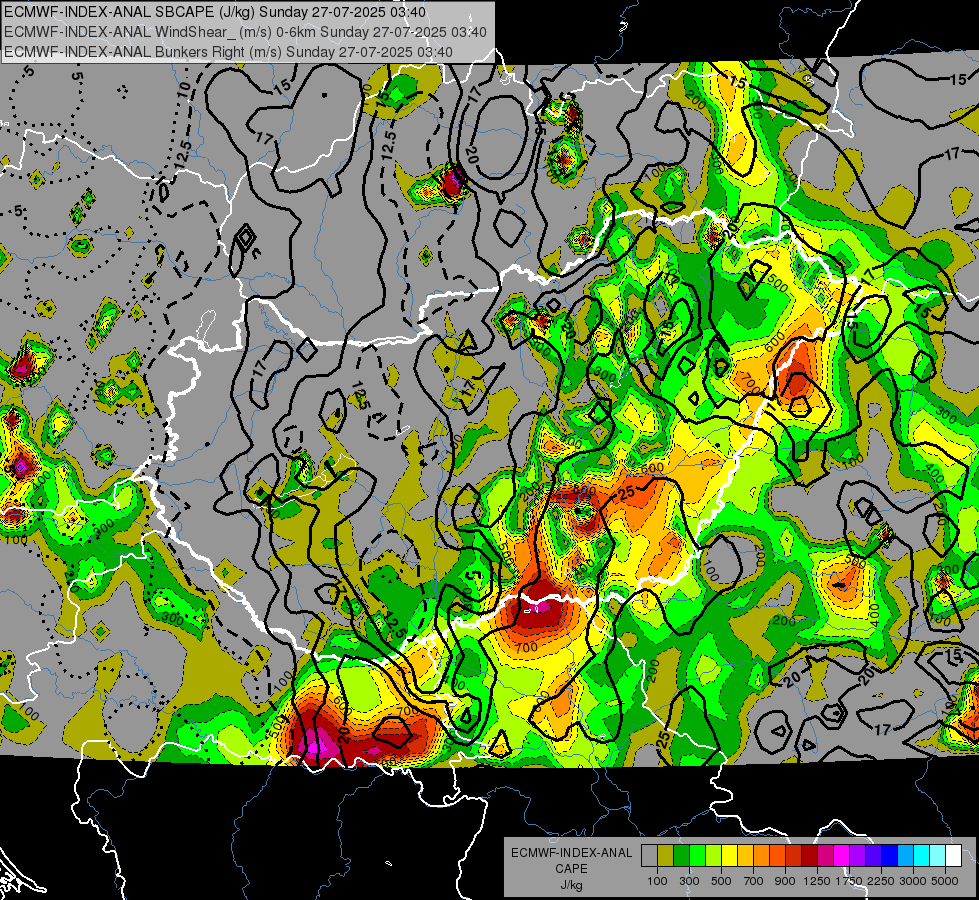Click the legend value 300

[x=689, y=881]
